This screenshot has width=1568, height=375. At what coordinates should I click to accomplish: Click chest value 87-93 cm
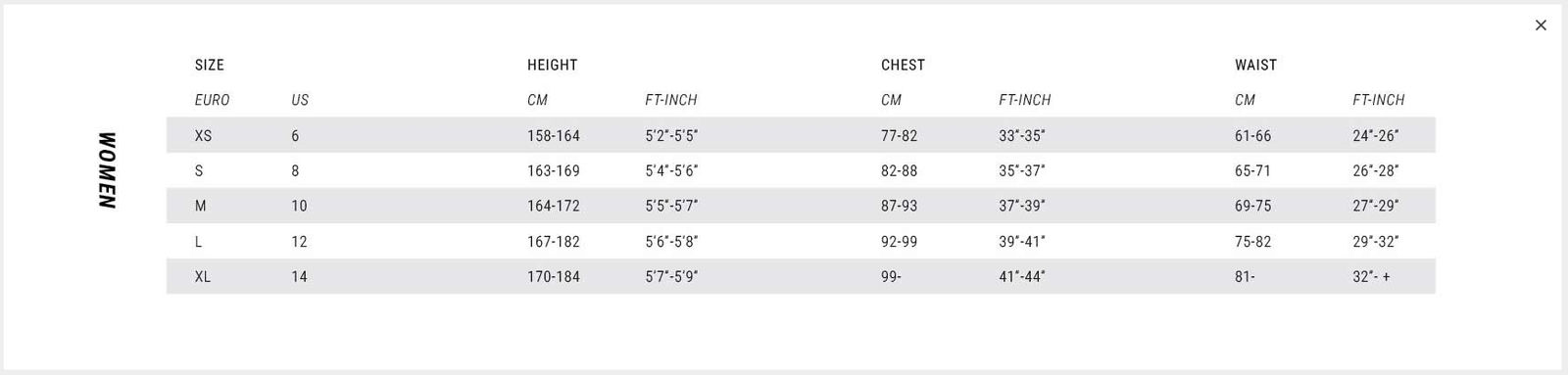899,206
